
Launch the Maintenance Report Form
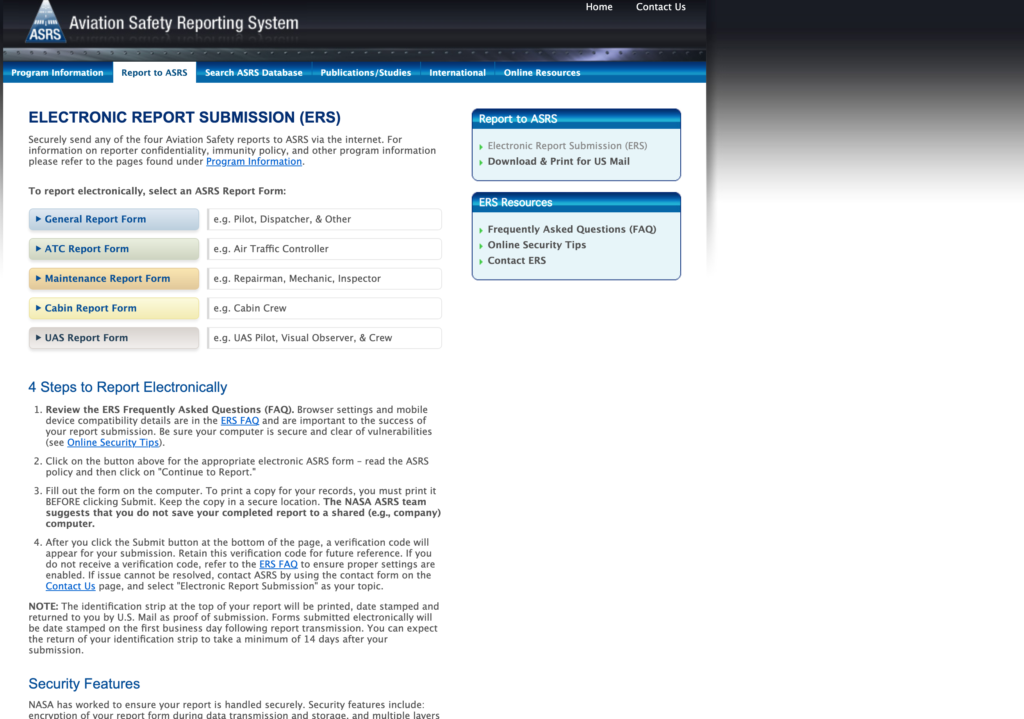[114, 279]
